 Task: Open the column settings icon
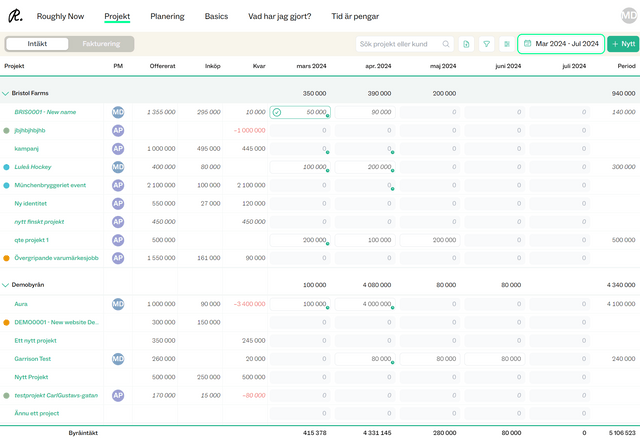[507, 44]
